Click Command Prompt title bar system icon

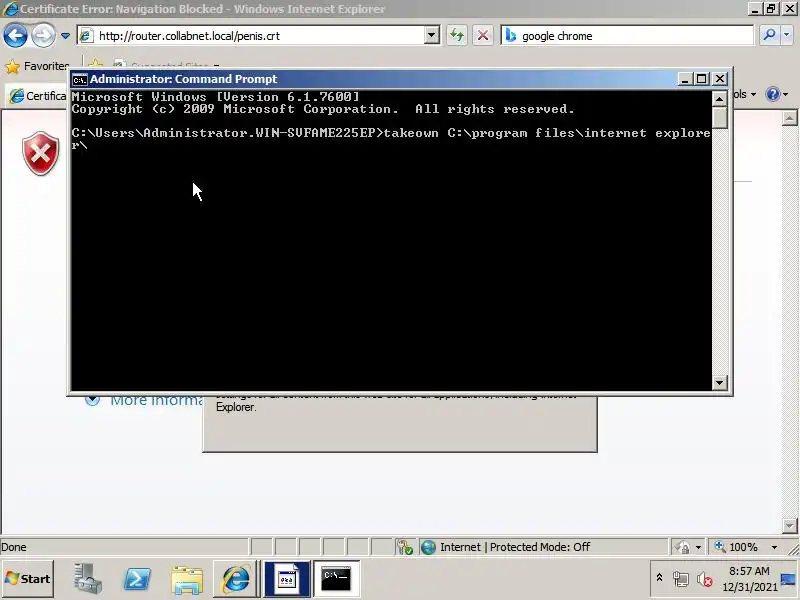80,80
